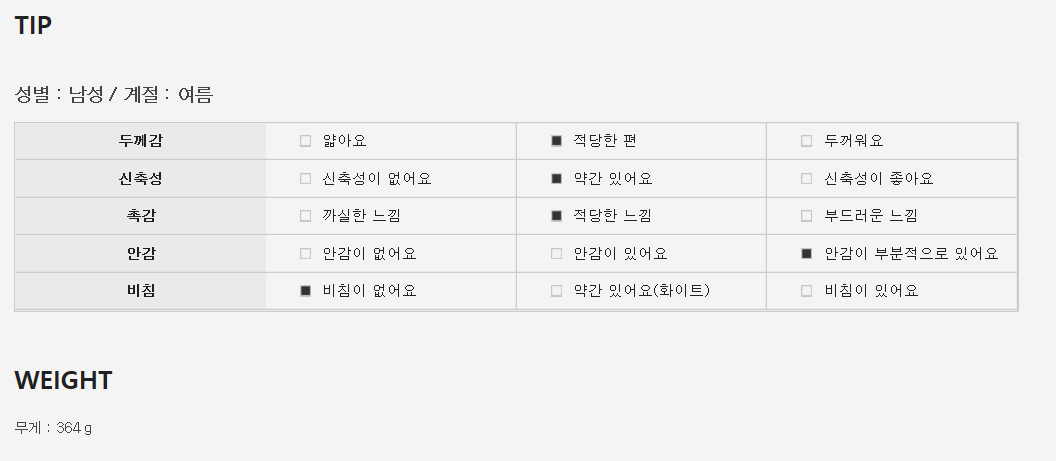This screenshot has height=461, width=1056.
Task: Click the TIP section heading
Action: coord(33,26)
